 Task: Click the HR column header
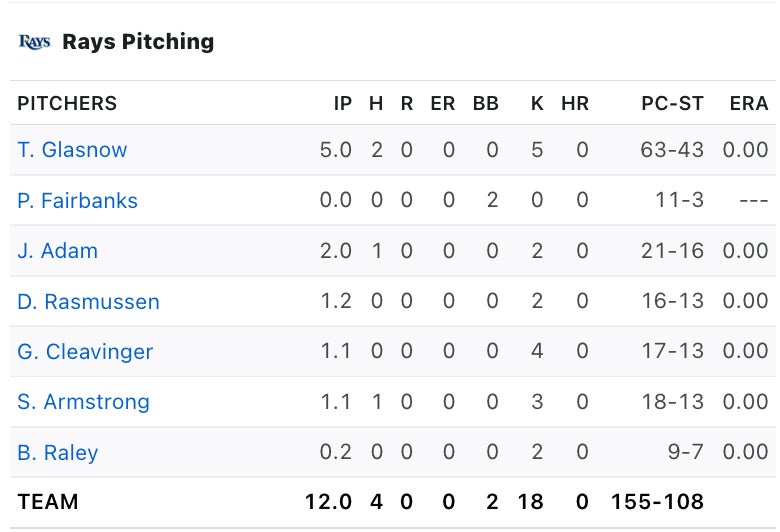click(x=575, y=103)
